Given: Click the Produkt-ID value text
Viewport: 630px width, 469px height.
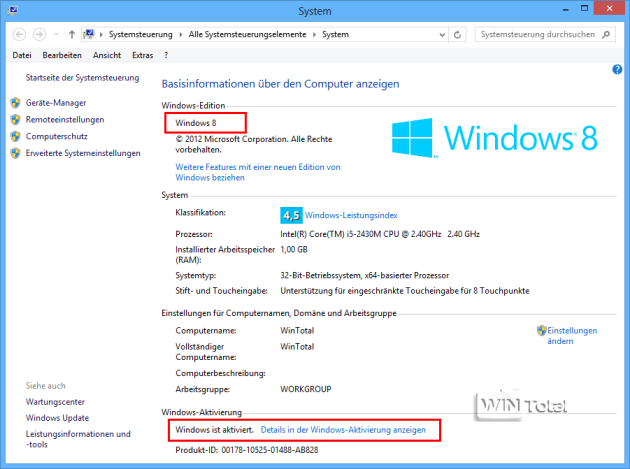Looking at the screenshot, I should point(270,450).
